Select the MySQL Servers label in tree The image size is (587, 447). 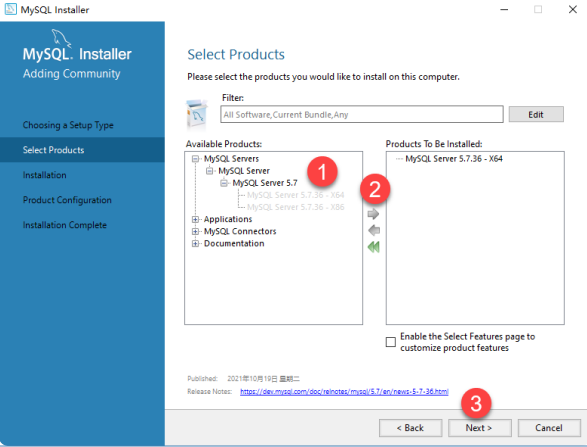coord(231,159)
